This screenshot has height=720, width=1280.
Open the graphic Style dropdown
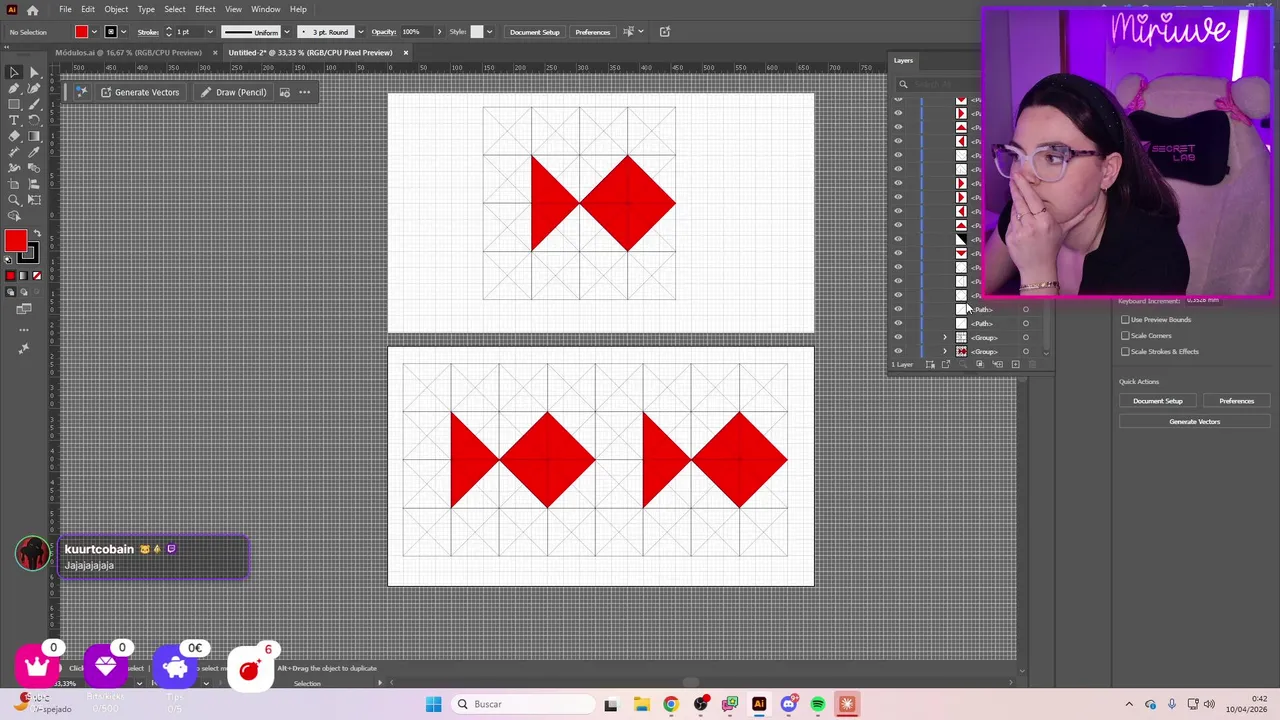490,32
